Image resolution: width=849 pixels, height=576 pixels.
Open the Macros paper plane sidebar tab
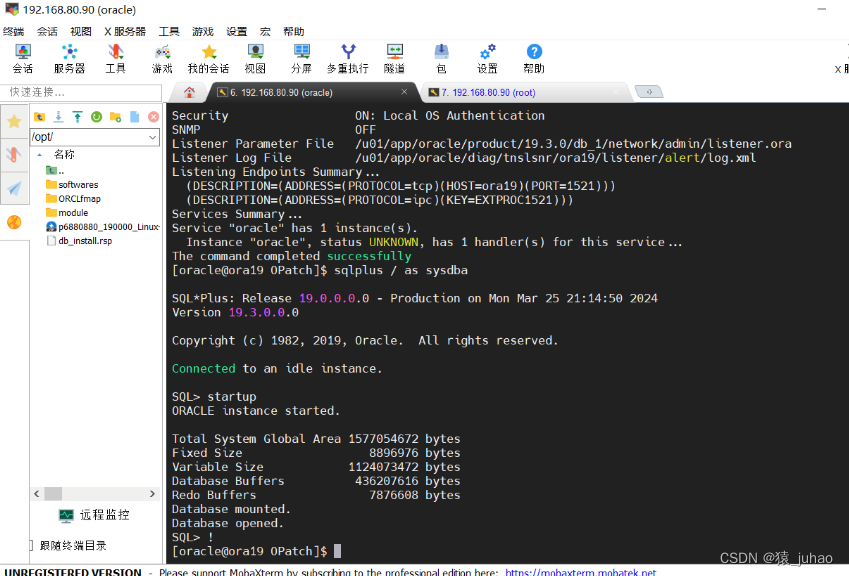point(14,189)
